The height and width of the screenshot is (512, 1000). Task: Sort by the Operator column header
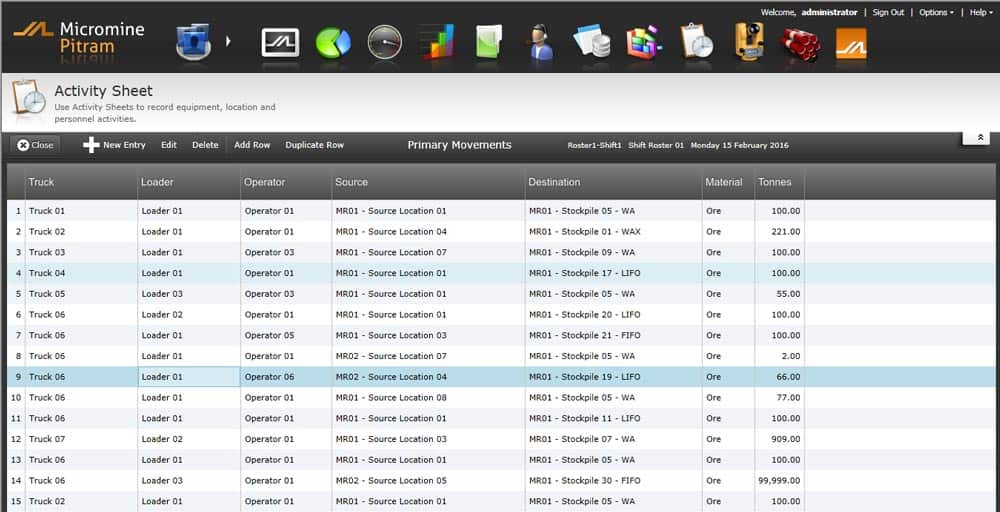point(286,182)
